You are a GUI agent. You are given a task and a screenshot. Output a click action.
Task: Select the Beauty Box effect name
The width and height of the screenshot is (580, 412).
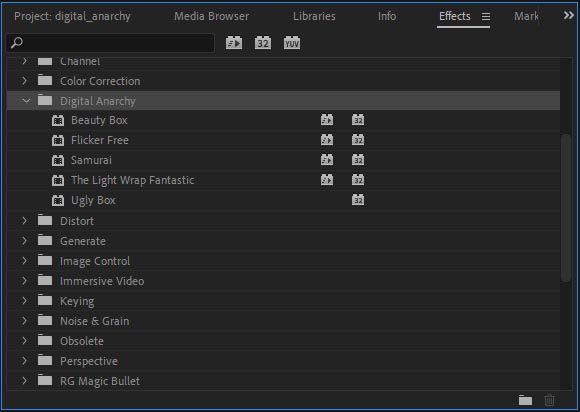point(99,120)
